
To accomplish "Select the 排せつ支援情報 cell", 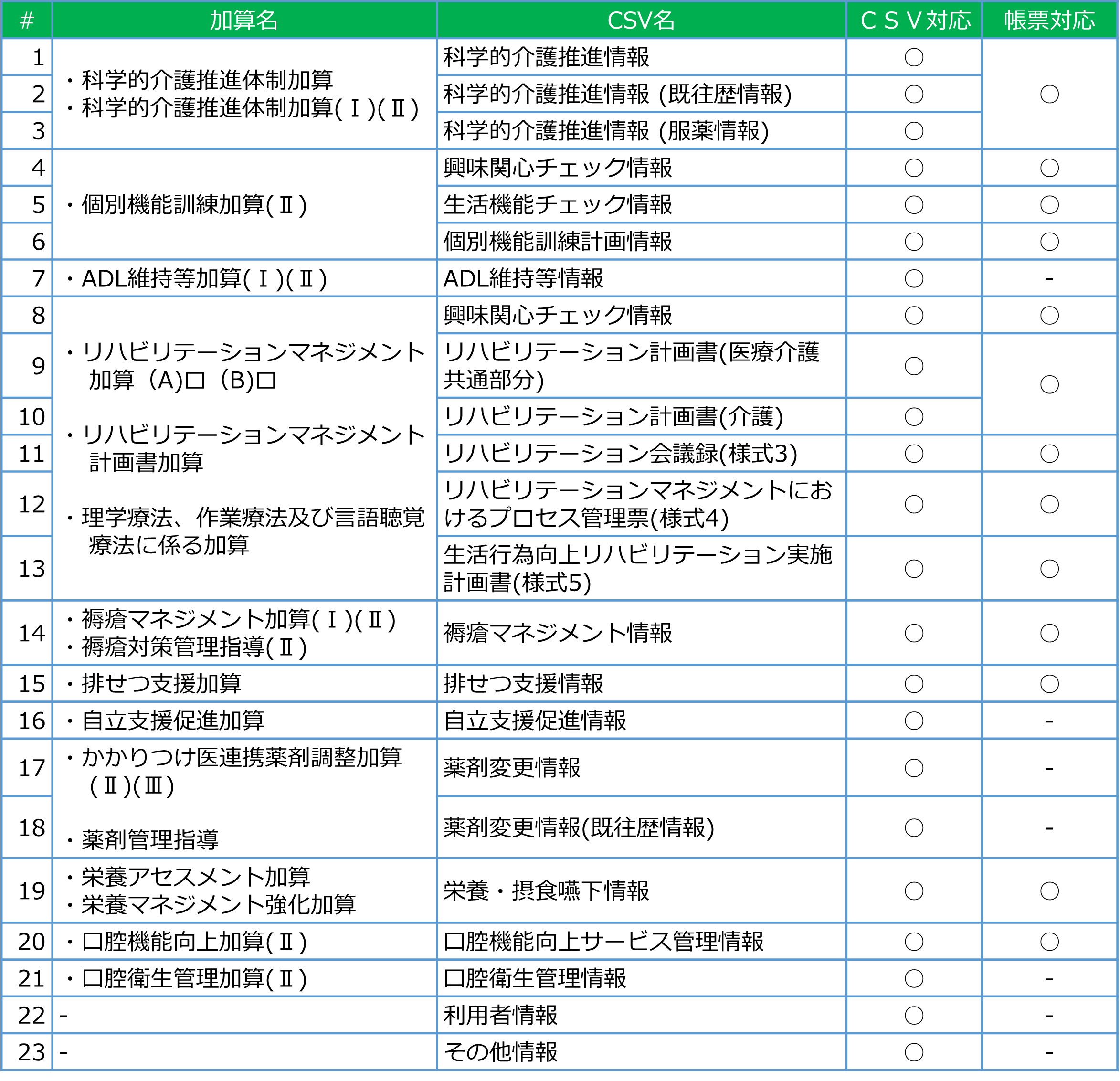I will pos(641,684).
